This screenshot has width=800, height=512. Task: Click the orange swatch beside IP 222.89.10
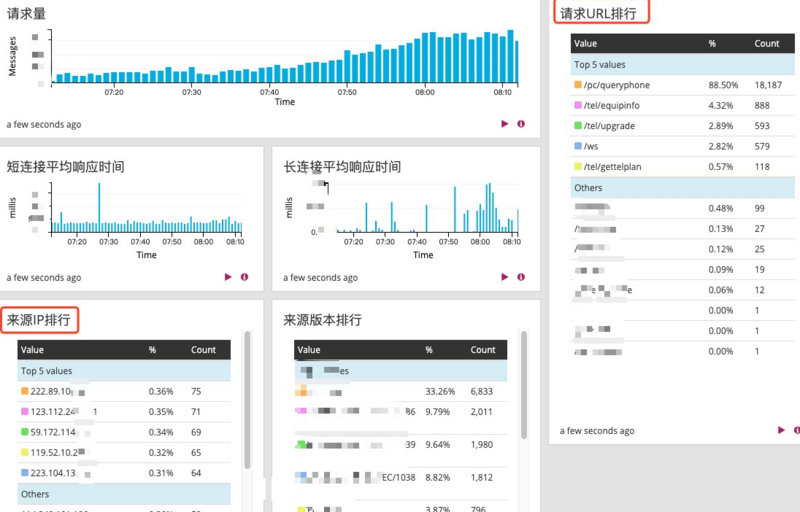pyautogui.click(x=24, y=391)
